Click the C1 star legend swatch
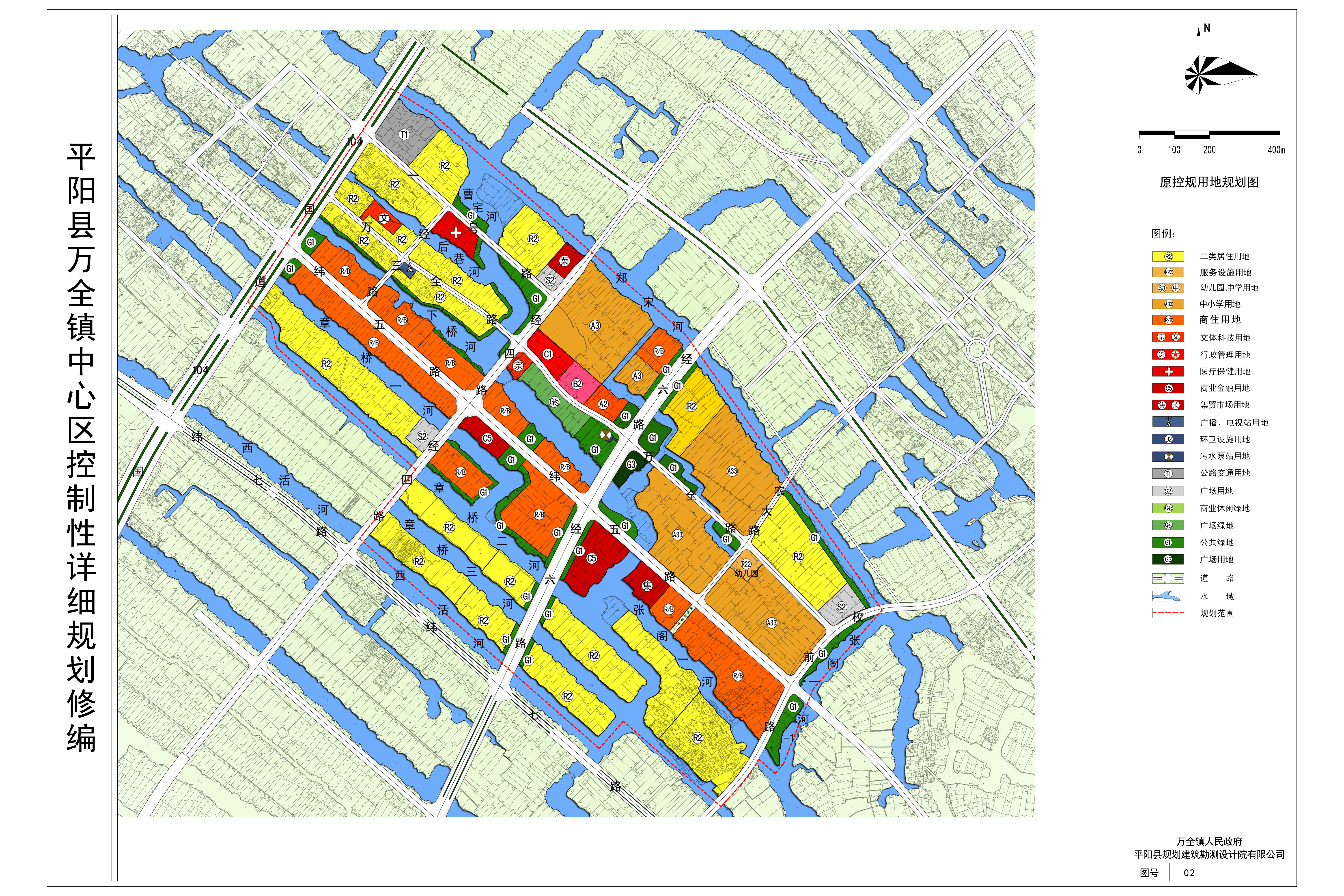 tap(1168, 355)
